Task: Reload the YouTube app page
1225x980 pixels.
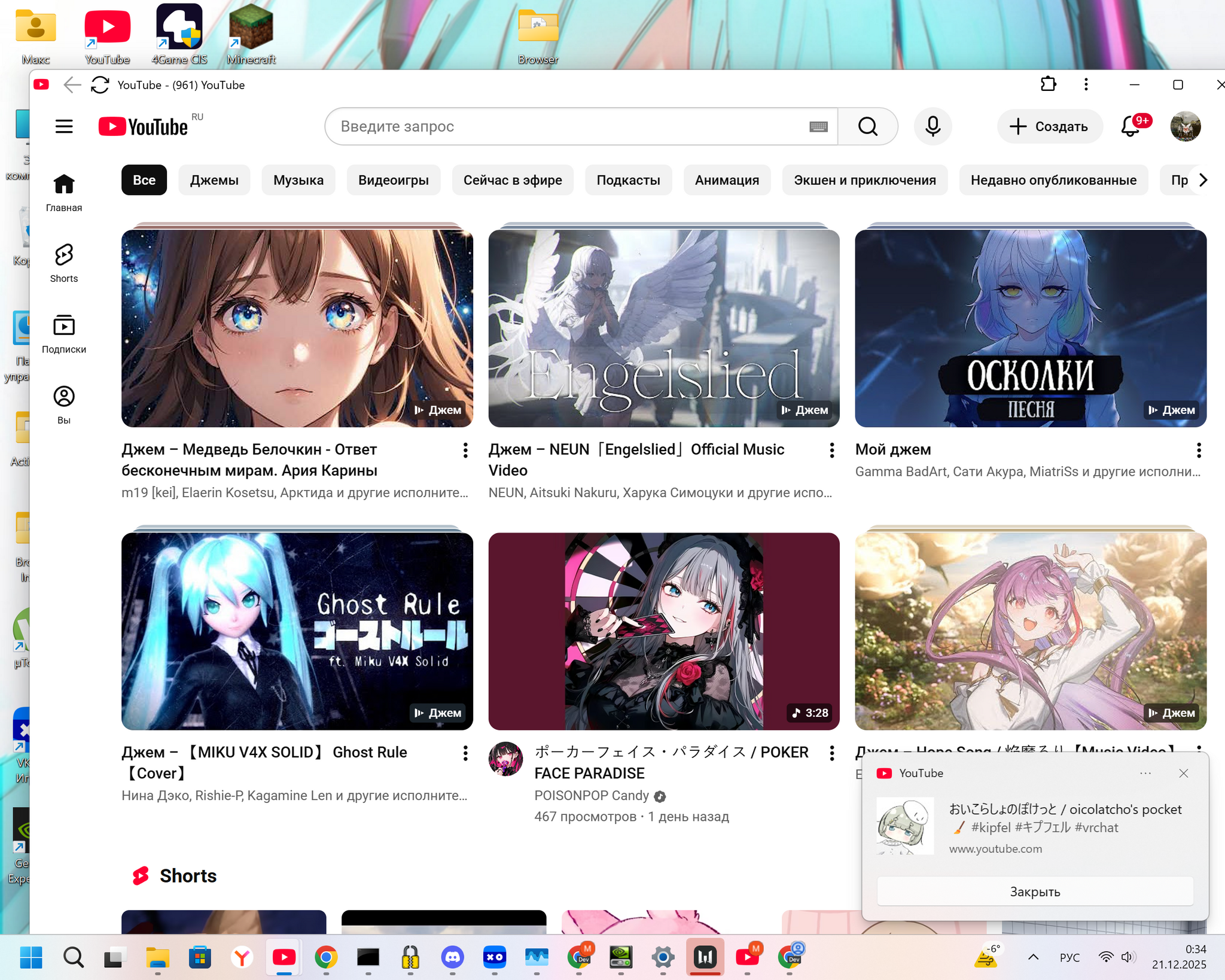Action: [x=100, y=85]
